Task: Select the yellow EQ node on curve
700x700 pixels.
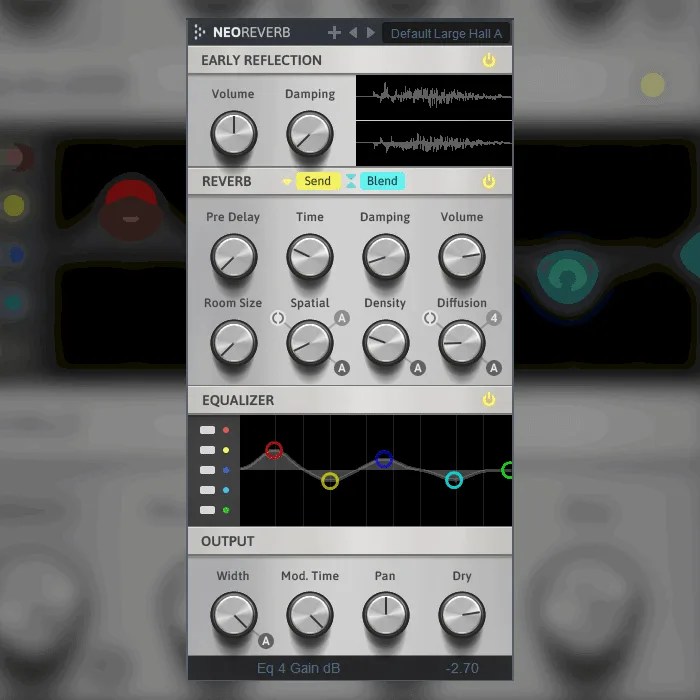Action: 330,481
